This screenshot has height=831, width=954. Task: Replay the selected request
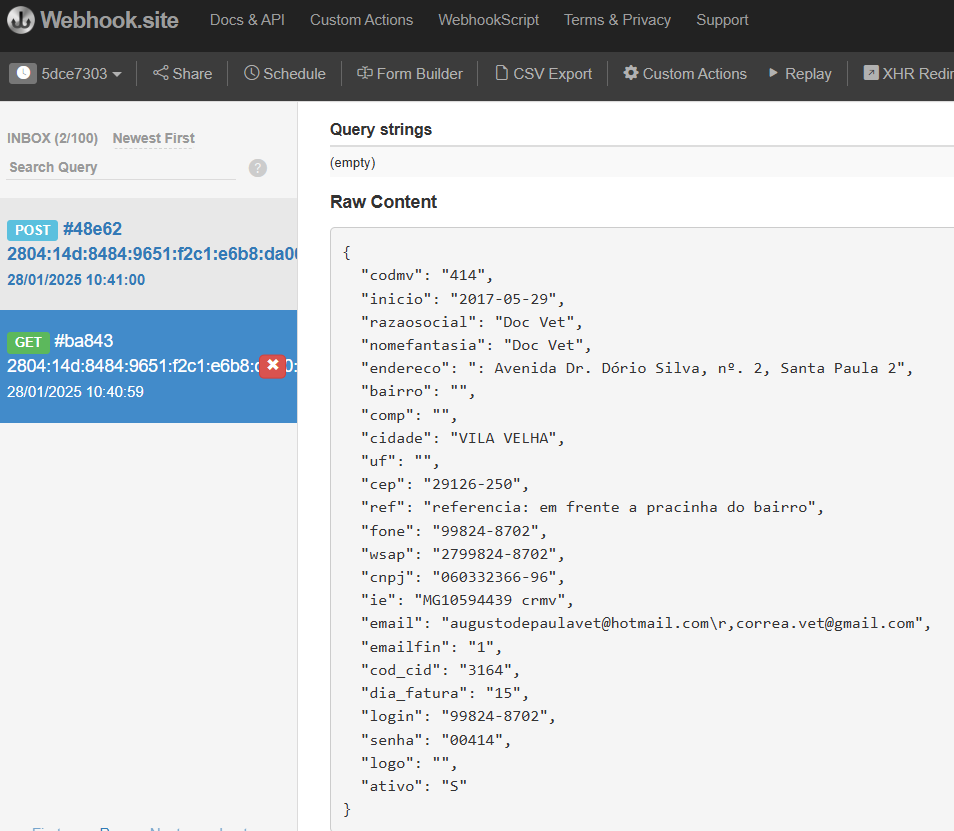[x=800, y=73]
